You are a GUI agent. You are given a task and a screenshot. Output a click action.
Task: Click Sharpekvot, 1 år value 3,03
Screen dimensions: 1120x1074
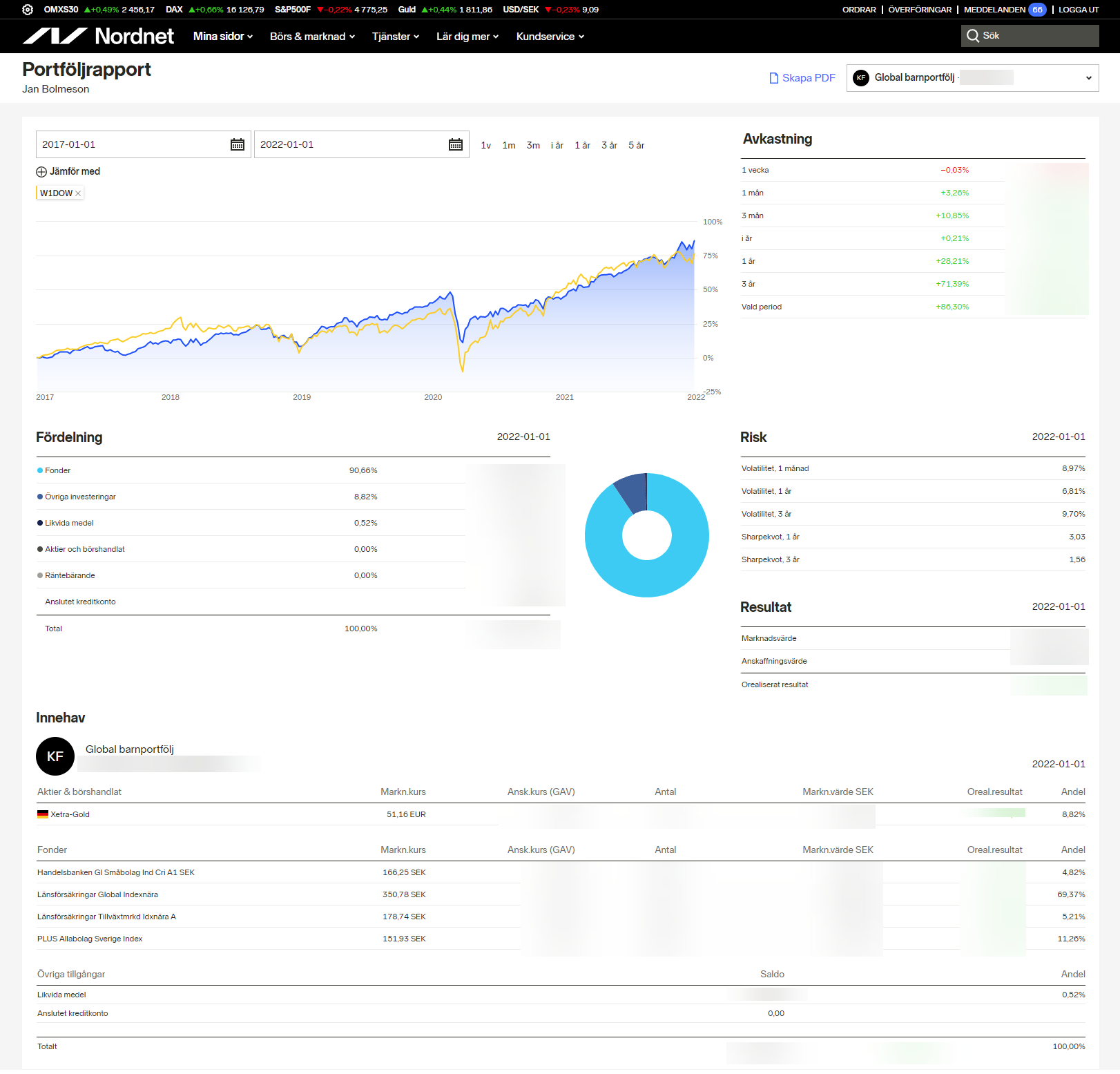1077,537
